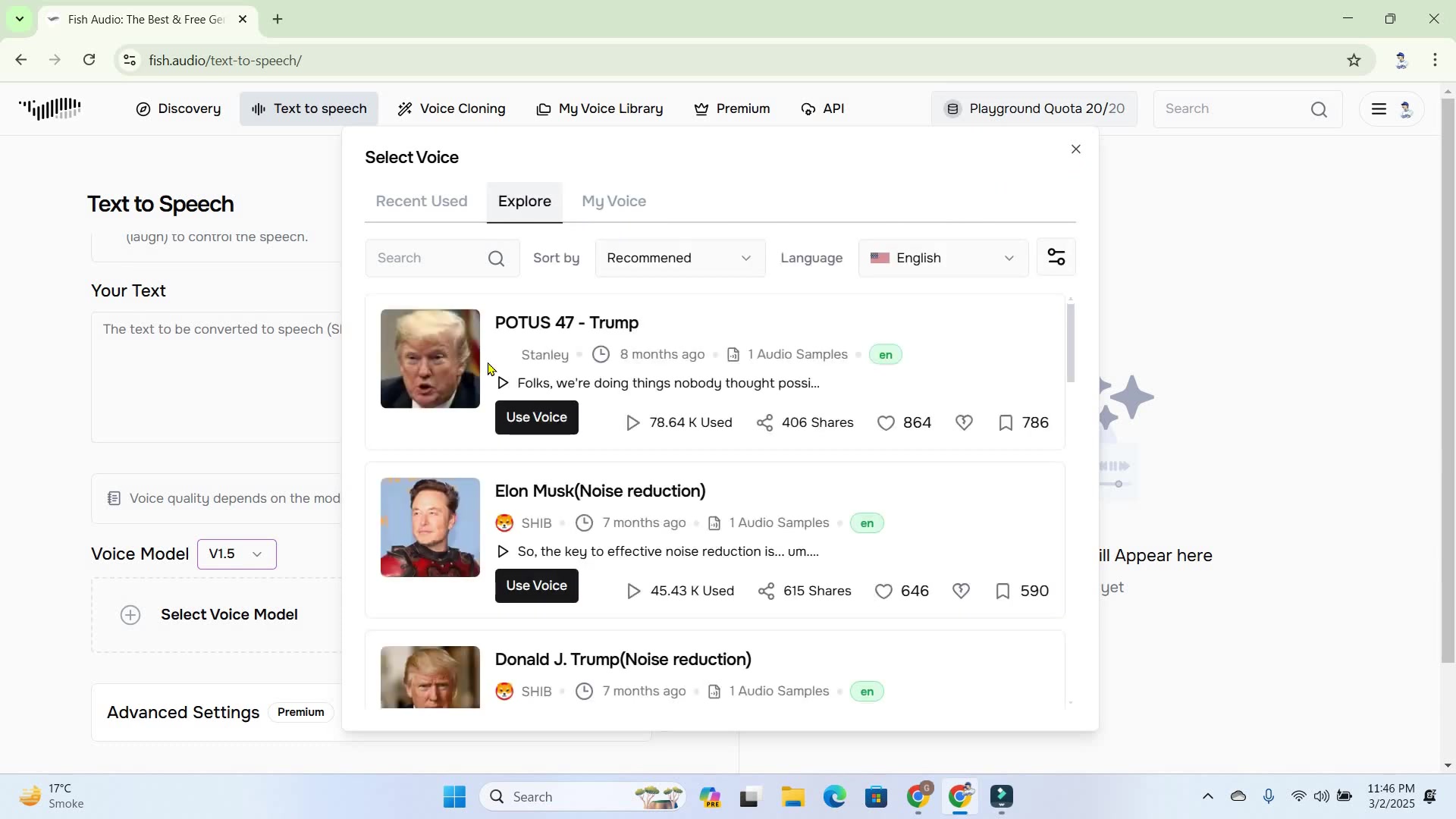Click the Premium badge in Advanced Settings
Screen dimensions: 1456x819
tap(301, 713)
